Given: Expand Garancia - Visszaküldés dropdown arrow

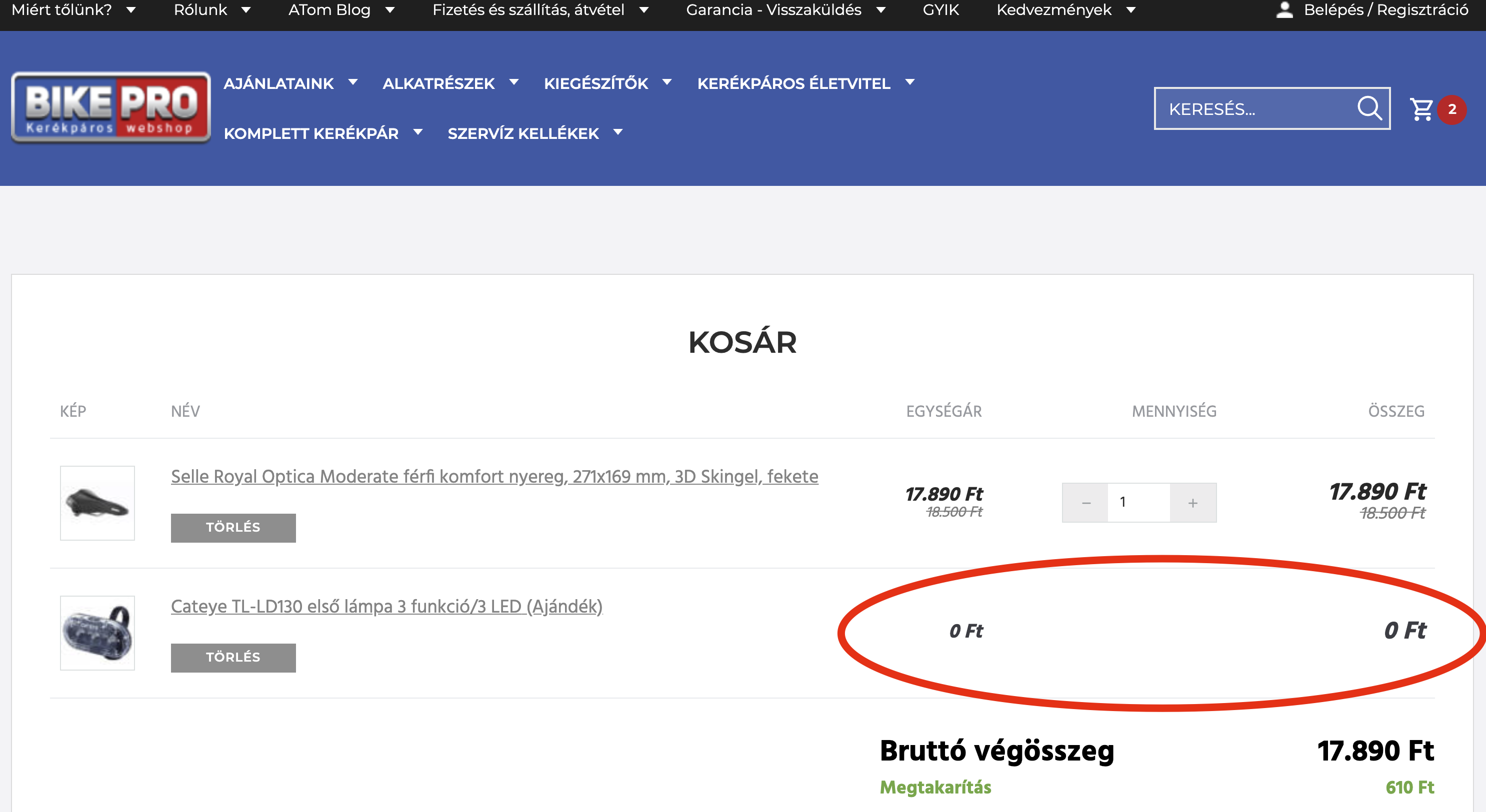Looking at the screenshot, I should (880, 10).
